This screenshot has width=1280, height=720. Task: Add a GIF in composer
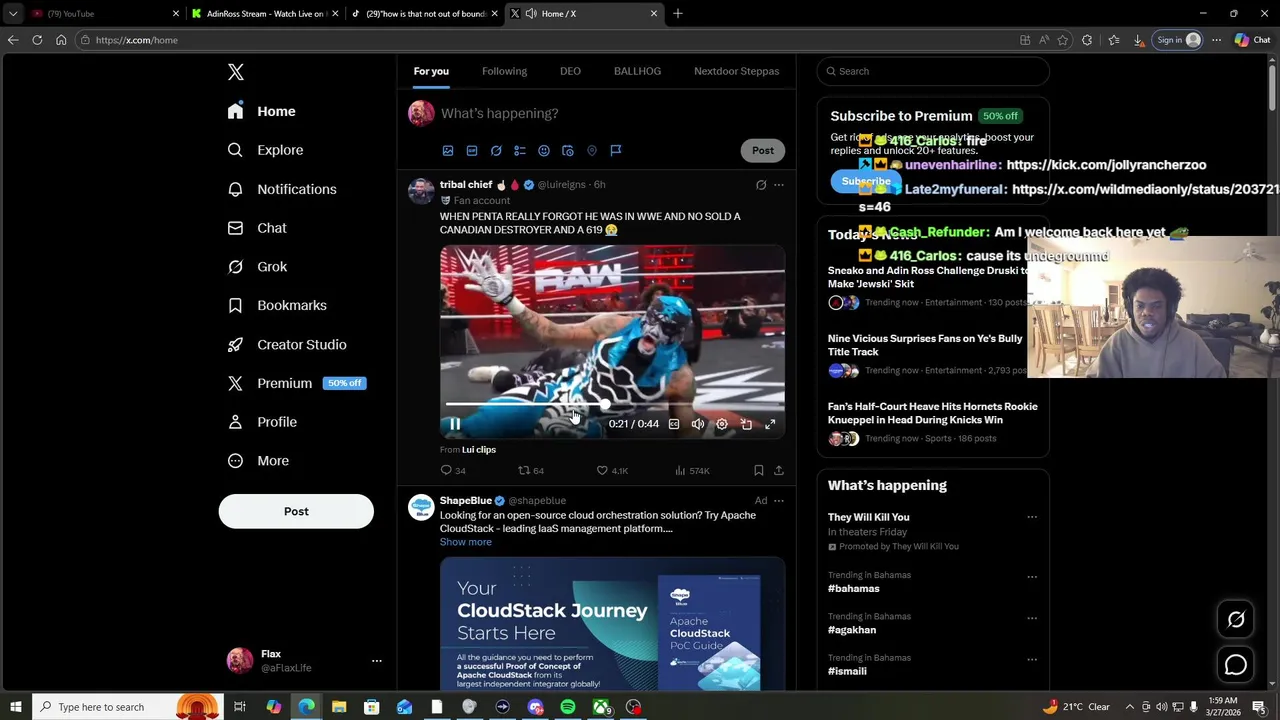click(x=472, y=150)
